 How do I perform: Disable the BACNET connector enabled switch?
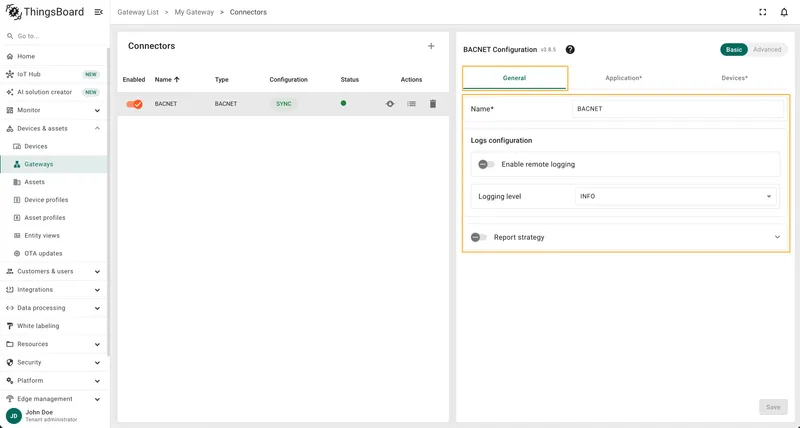(135, 104)
